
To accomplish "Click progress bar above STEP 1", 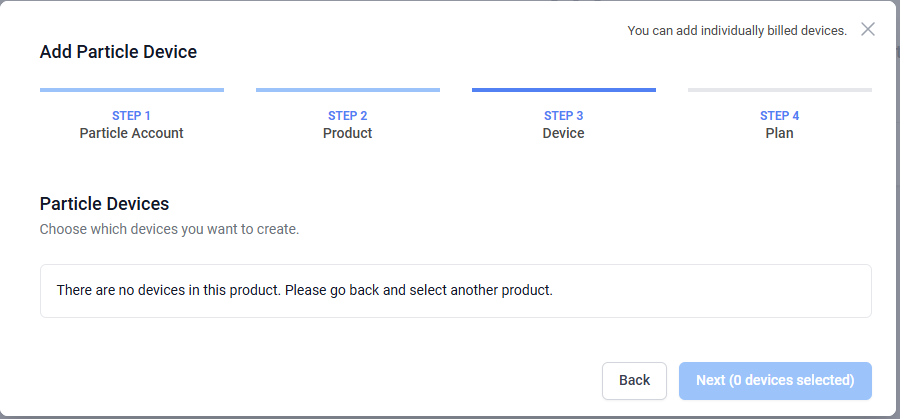I will 131,90.
